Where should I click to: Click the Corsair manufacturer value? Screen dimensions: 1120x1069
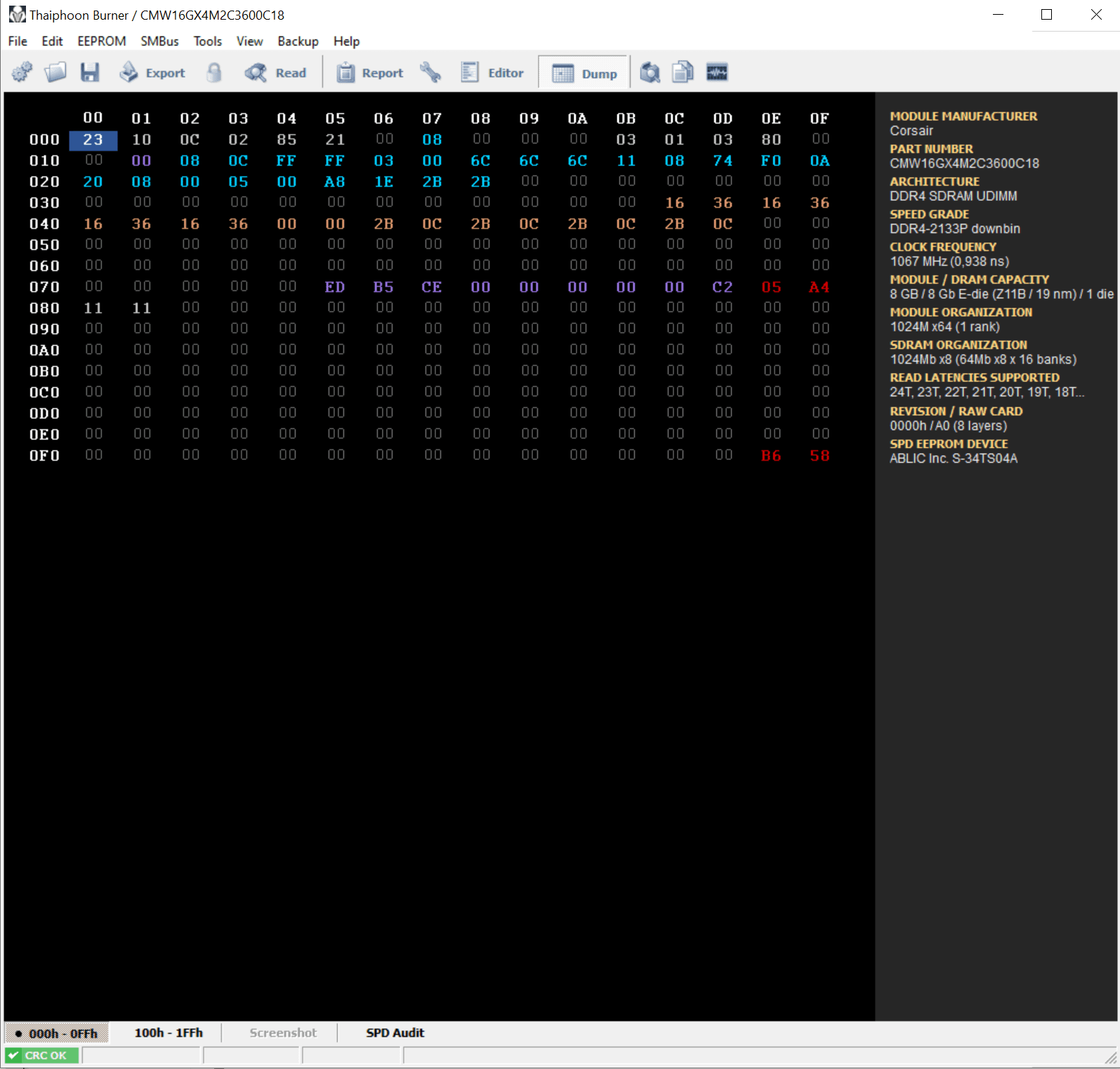coord(911,131)
